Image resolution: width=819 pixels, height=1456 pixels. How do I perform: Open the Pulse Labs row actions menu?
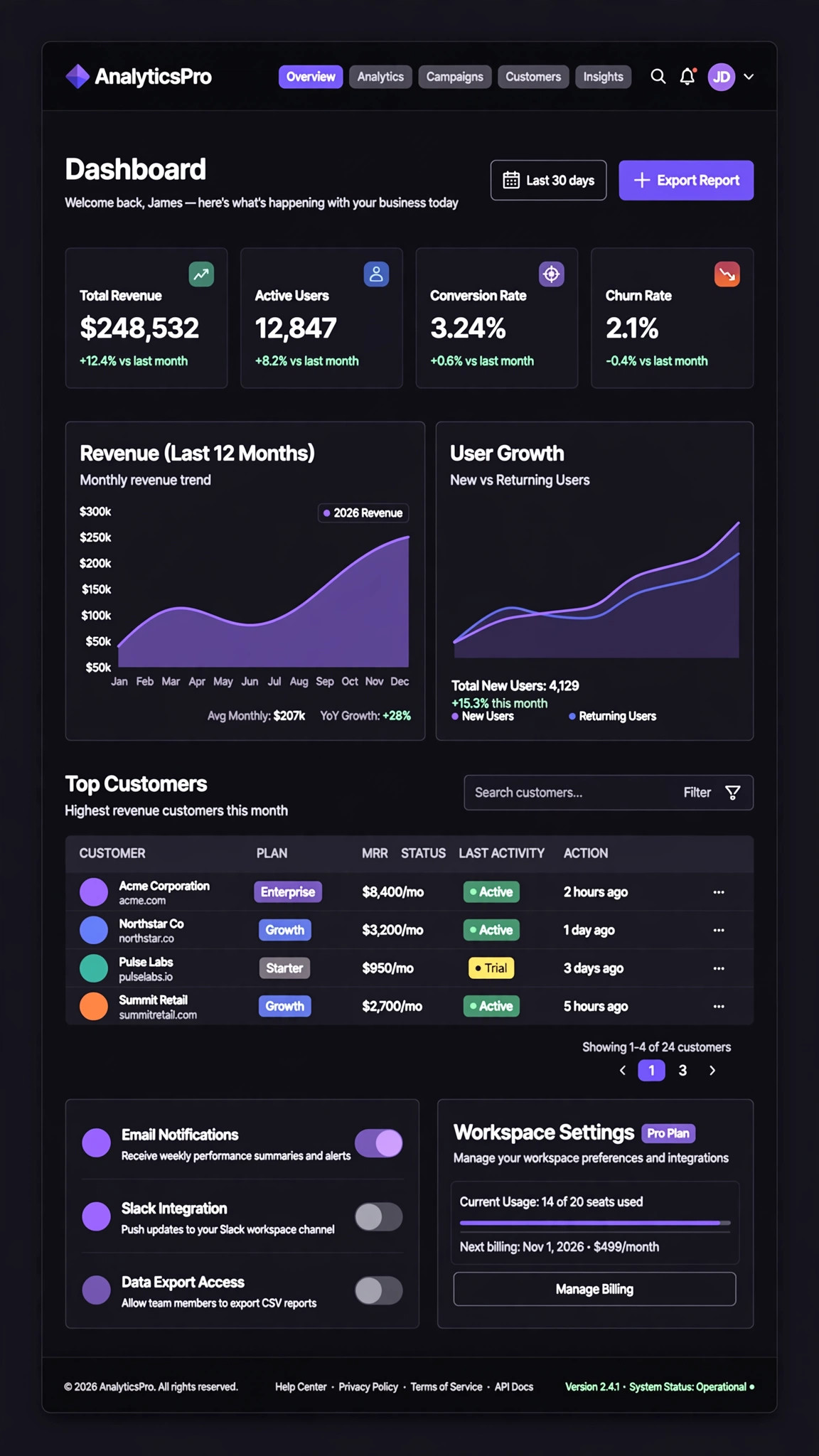[719, 968]
